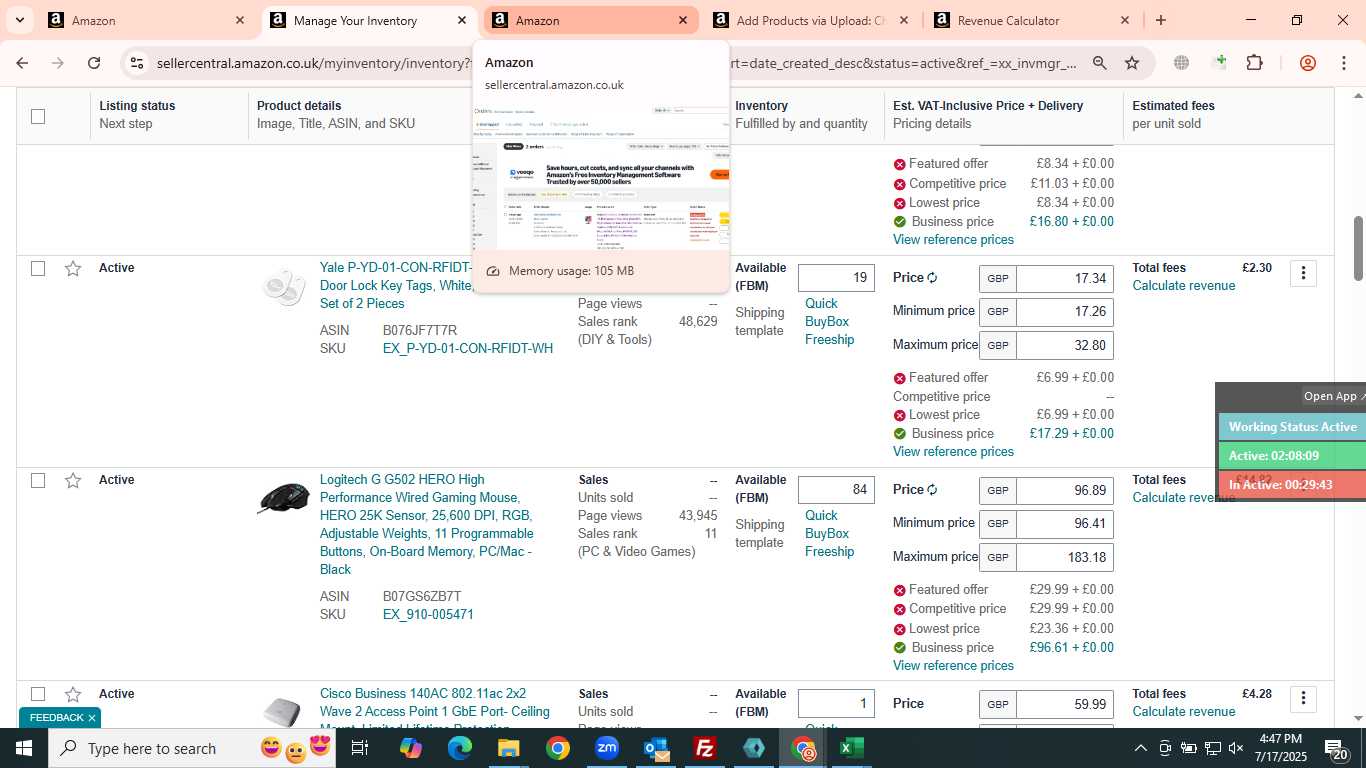Open the Cisco row three-dot actions menu
Screen dimensions: 1366x768
[1303, 699]
